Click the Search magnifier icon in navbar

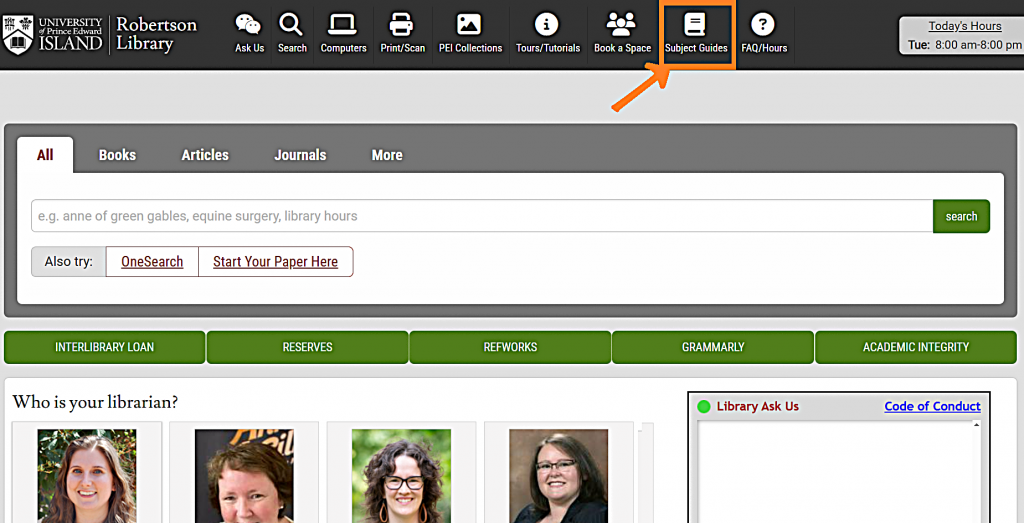click(x=292, y=25)
